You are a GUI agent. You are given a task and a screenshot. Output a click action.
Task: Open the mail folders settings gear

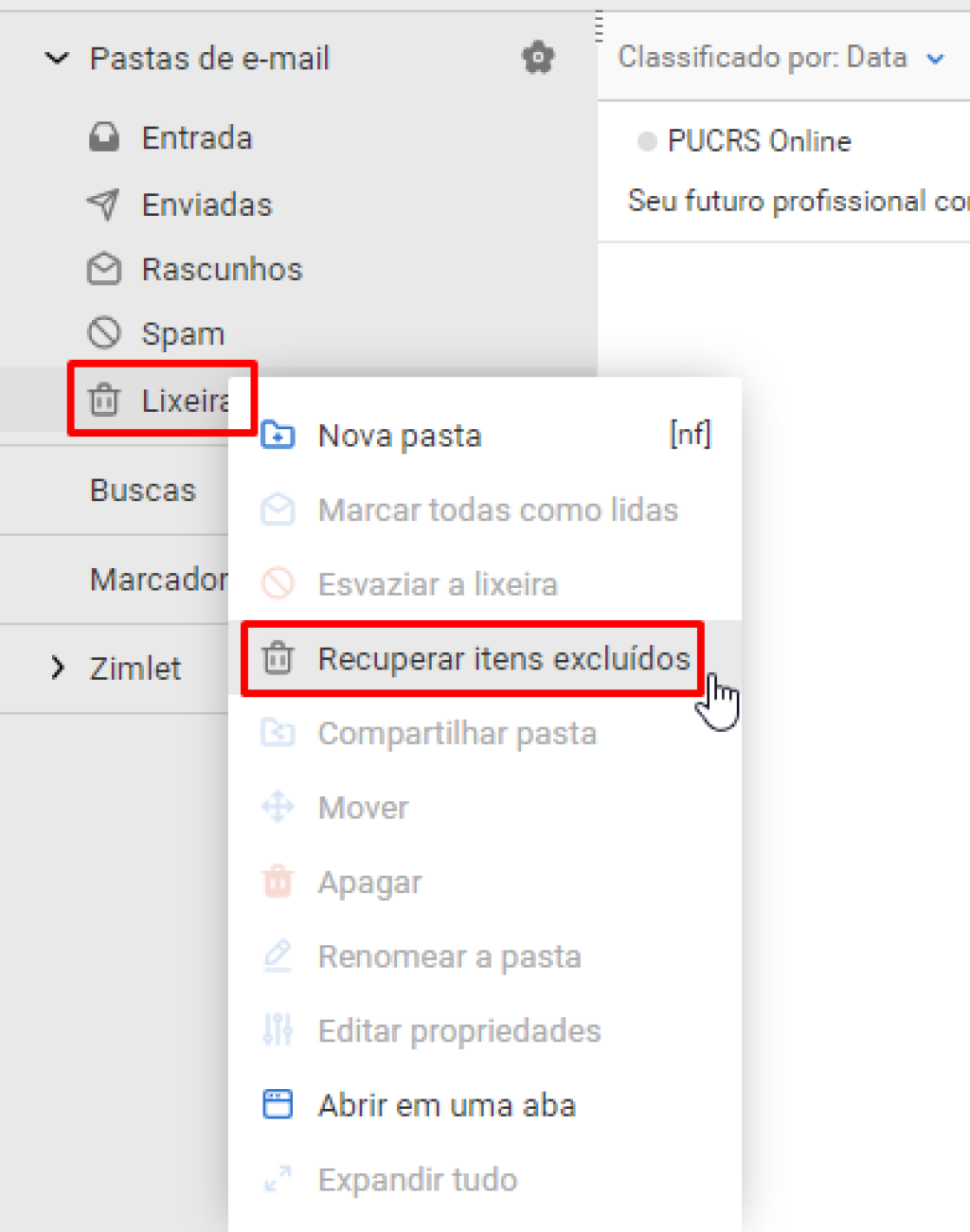[538, 58]
